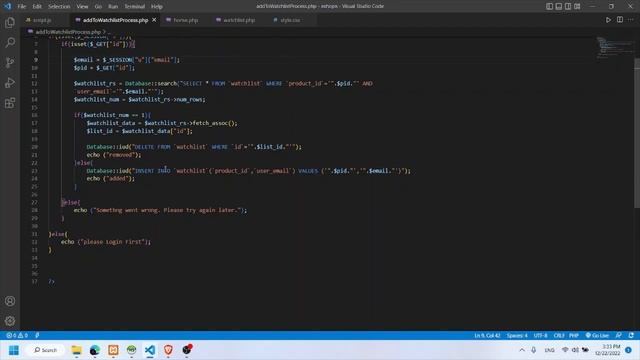Open the Terminal menu
640x360 pixels.
pos(135,7)
